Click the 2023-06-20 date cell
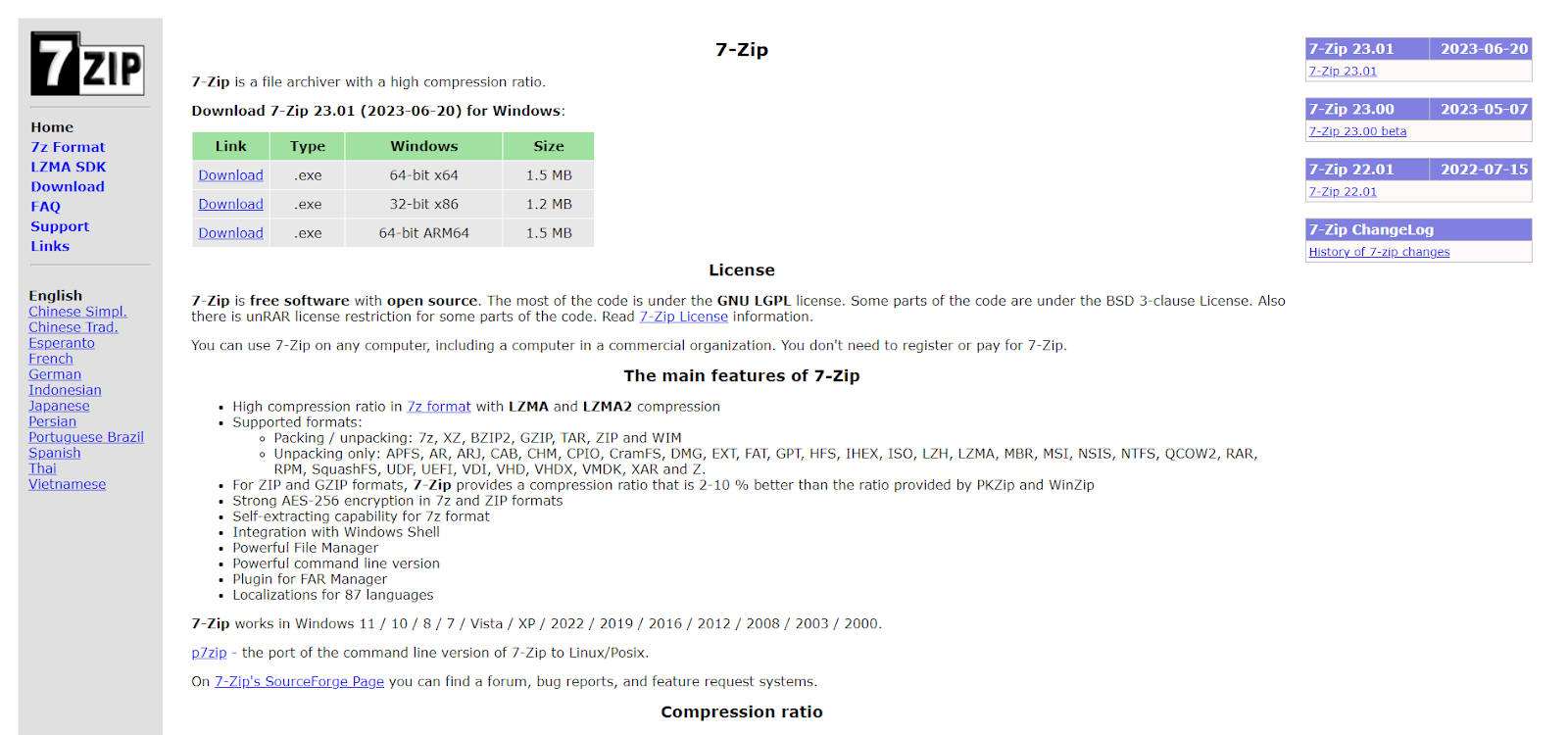1568x735 pixels. click(x=1481, y=49)
